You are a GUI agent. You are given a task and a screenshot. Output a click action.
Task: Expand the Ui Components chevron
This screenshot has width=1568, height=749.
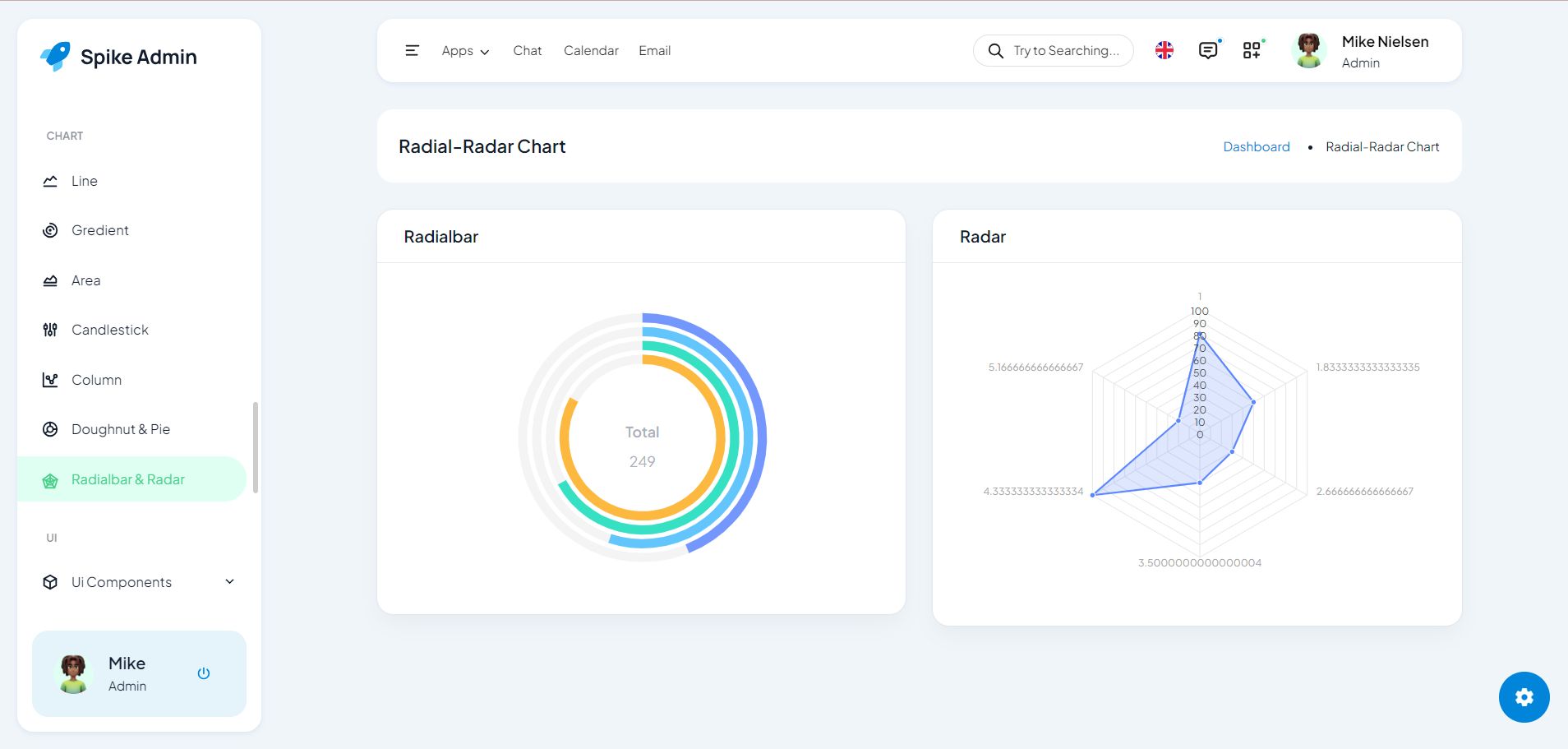point(230,581)
